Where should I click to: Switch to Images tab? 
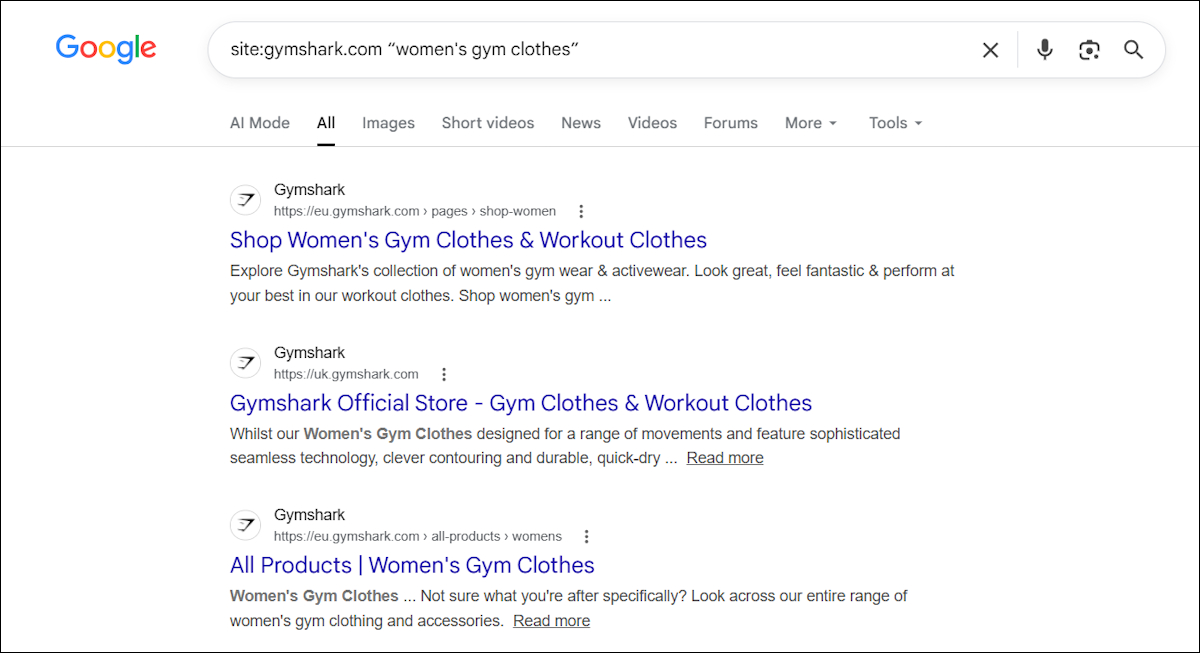[388, 123]
